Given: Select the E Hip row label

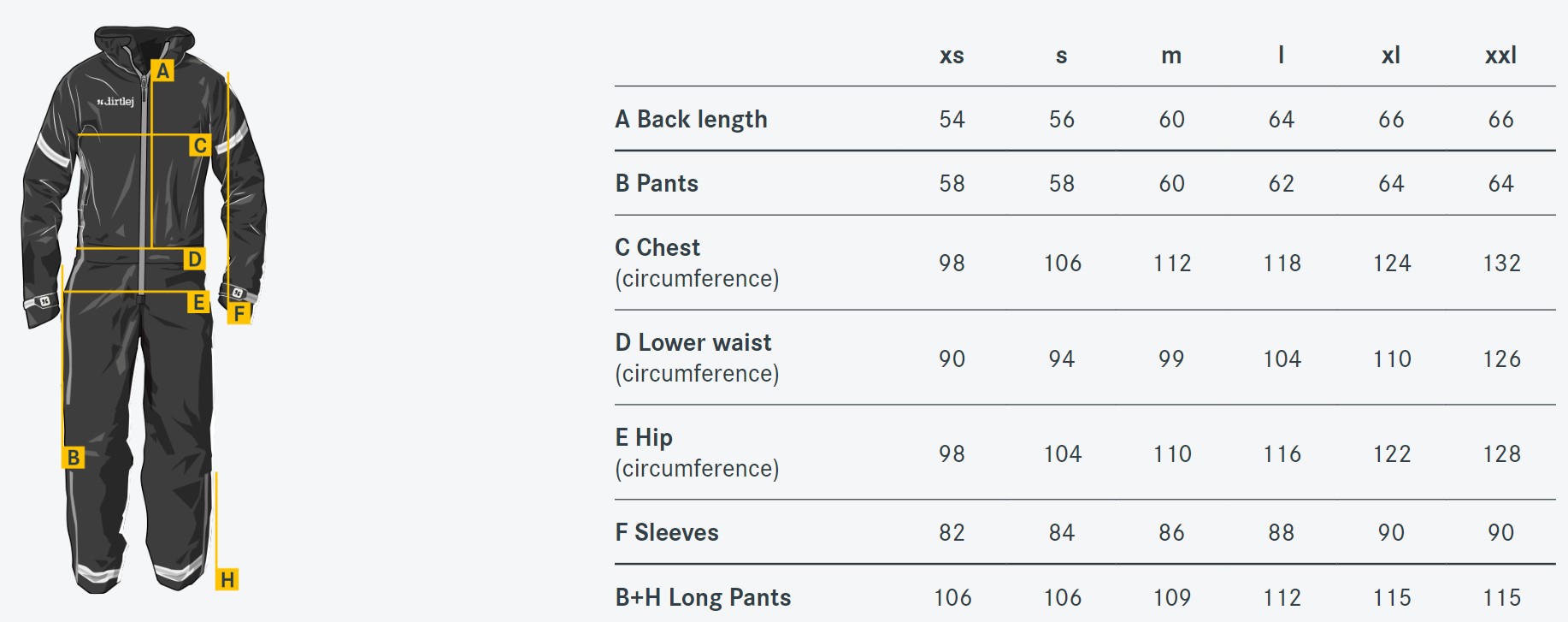Looking at the screenshot, I should 697,453.
